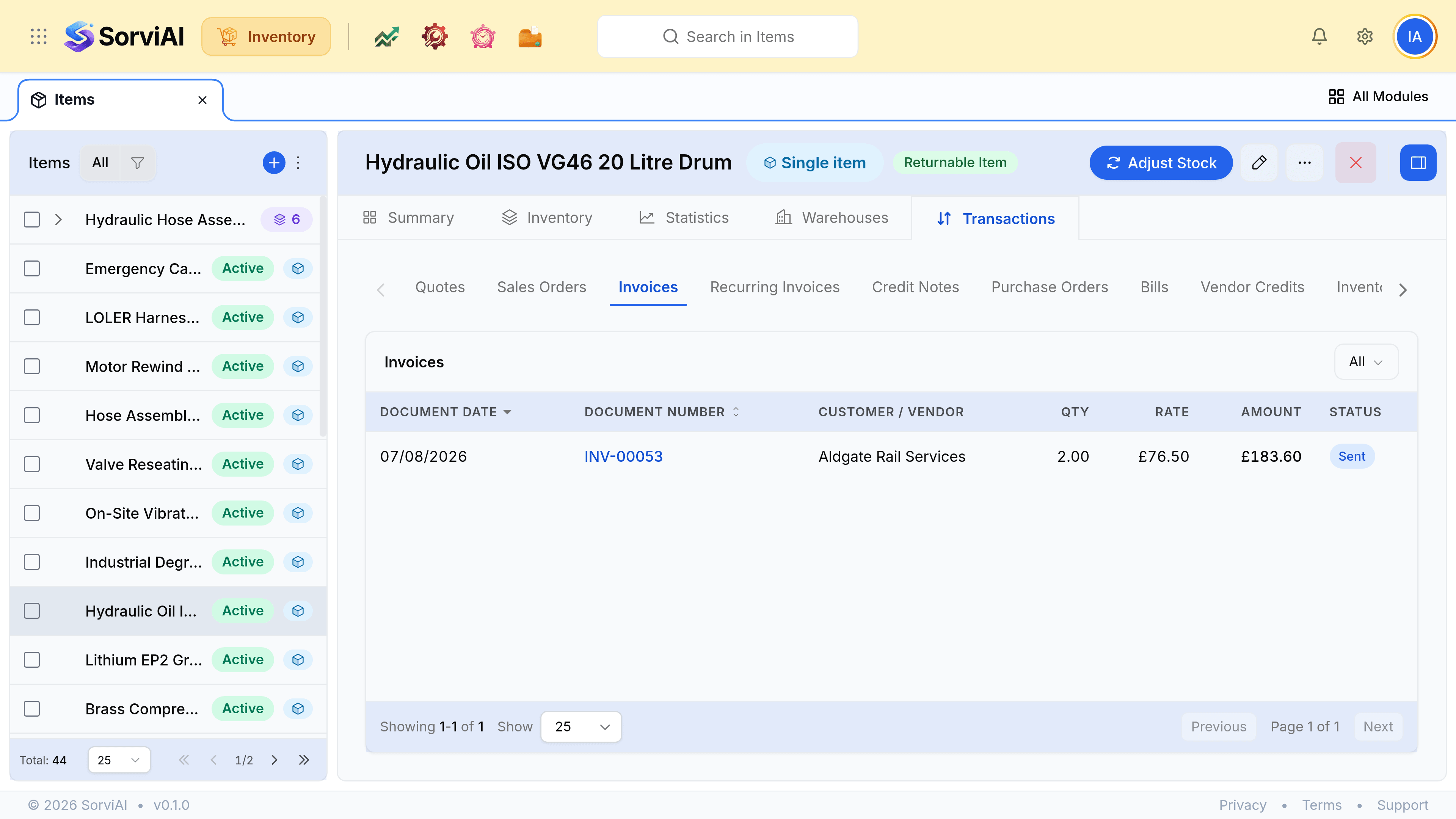Open the items list 25 per-page dropdown
This screenshot has width=1456, height=819.
(119, 759)
